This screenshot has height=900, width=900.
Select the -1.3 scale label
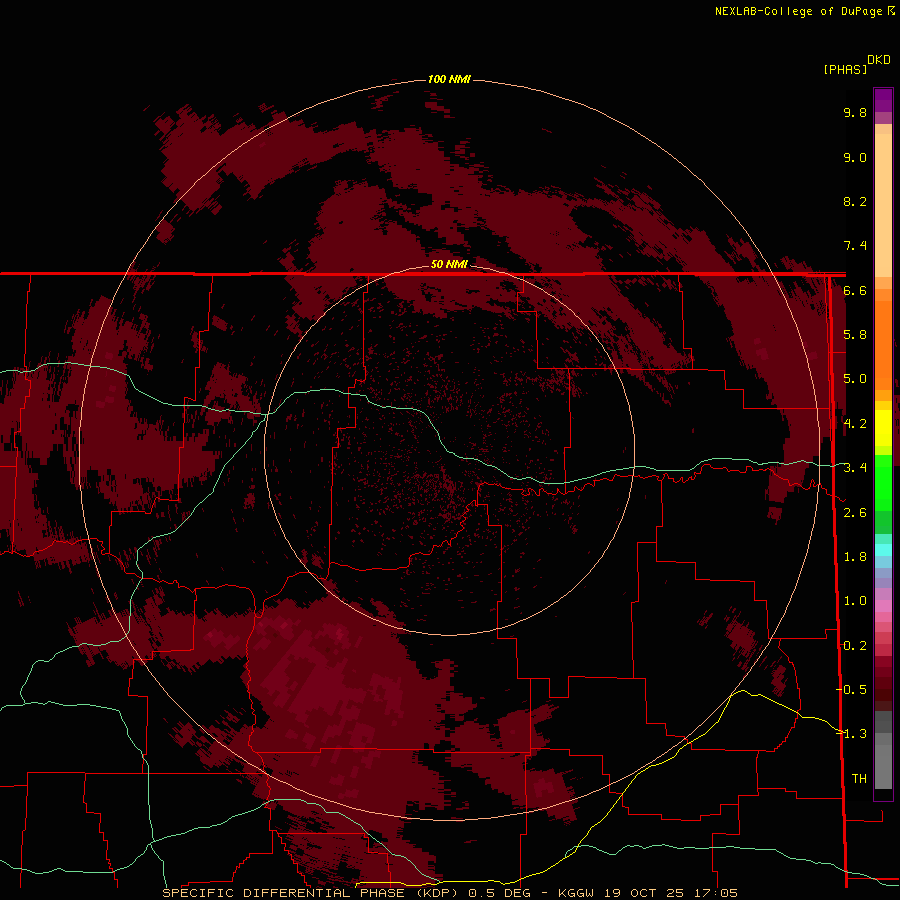coord(852,734)
